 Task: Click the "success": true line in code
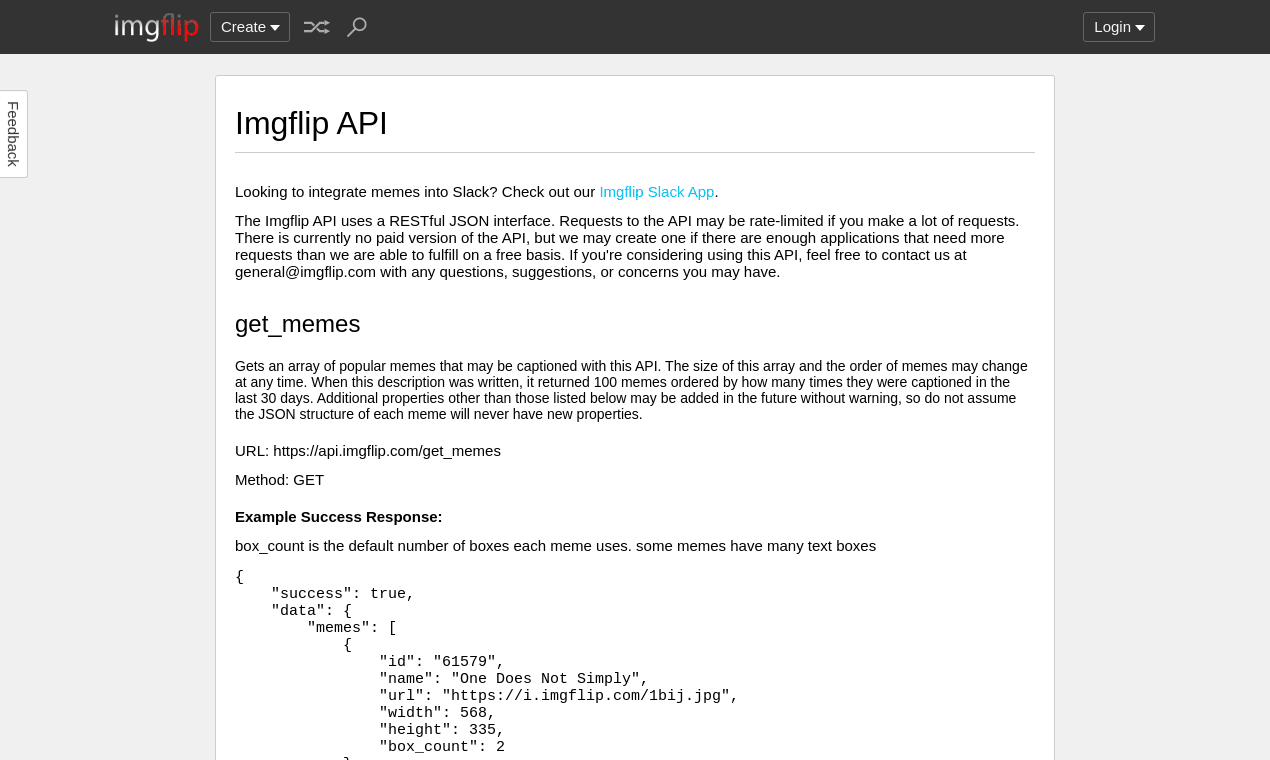[x=343, y=594]
